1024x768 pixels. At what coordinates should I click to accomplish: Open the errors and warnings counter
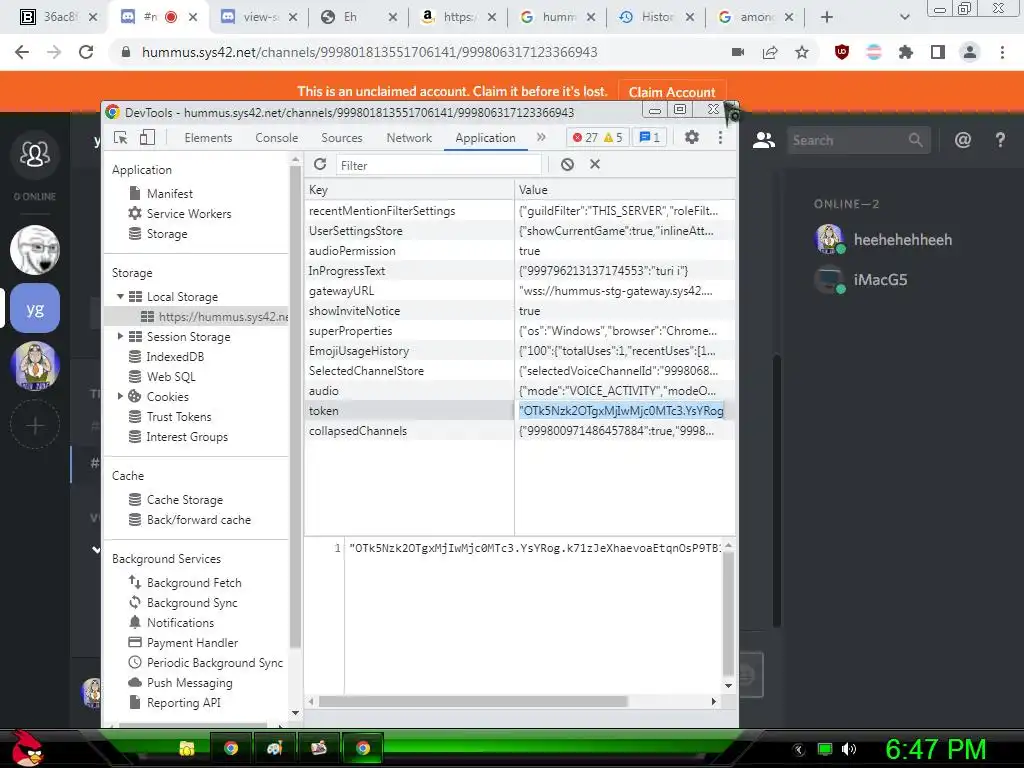pos(598,137)
